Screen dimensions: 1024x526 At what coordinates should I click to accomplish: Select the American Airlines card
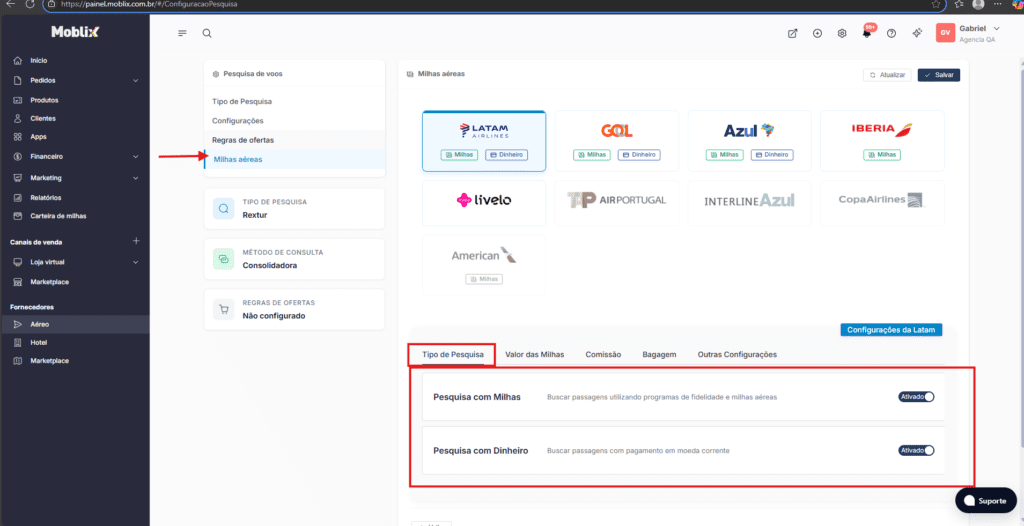click(x=484, y=265)
